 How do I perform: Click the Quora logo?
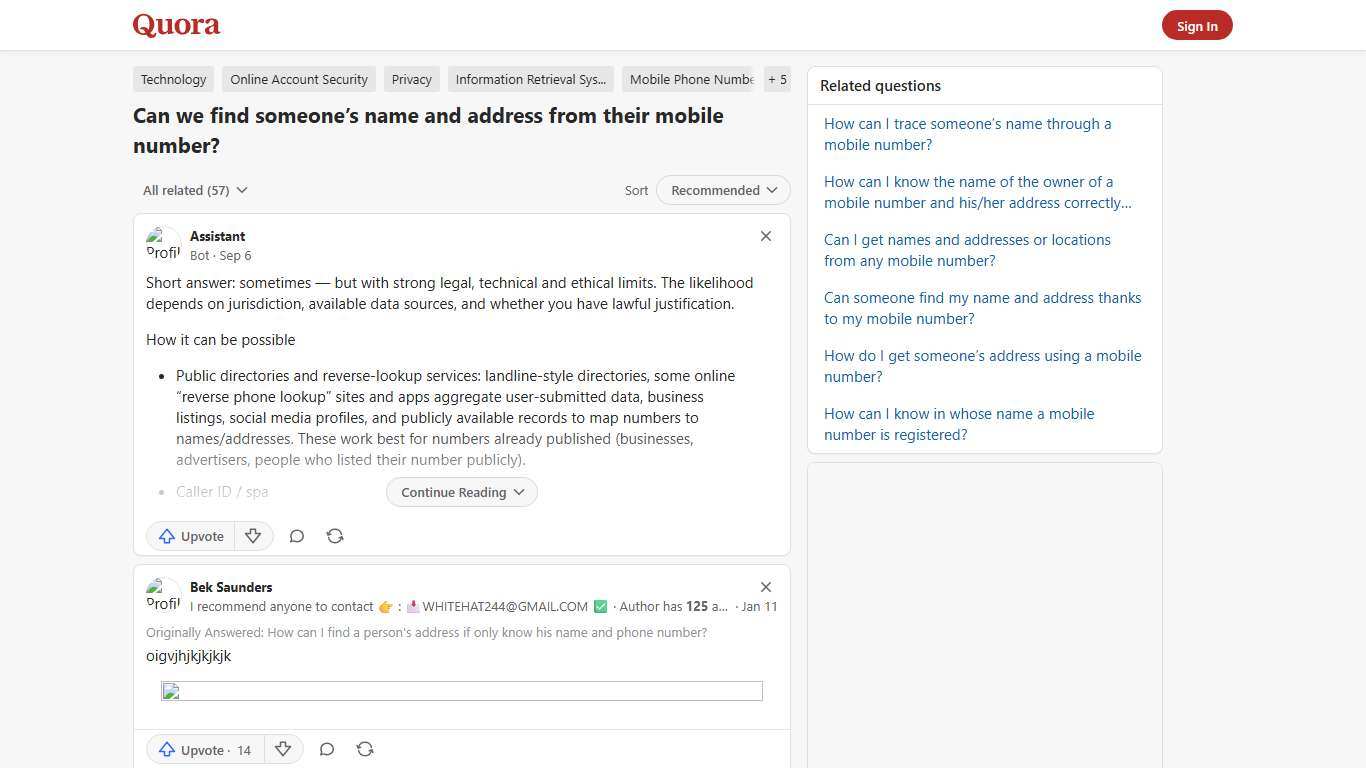(x=175, y=25)
